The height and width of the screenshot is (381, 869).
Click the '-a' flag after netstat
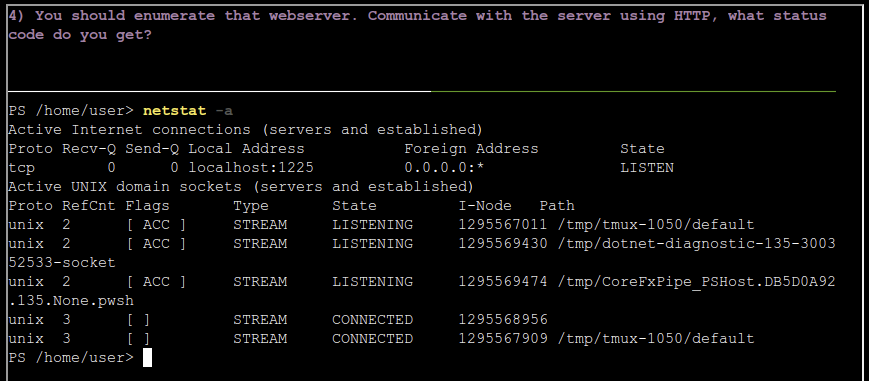(224, 111)
